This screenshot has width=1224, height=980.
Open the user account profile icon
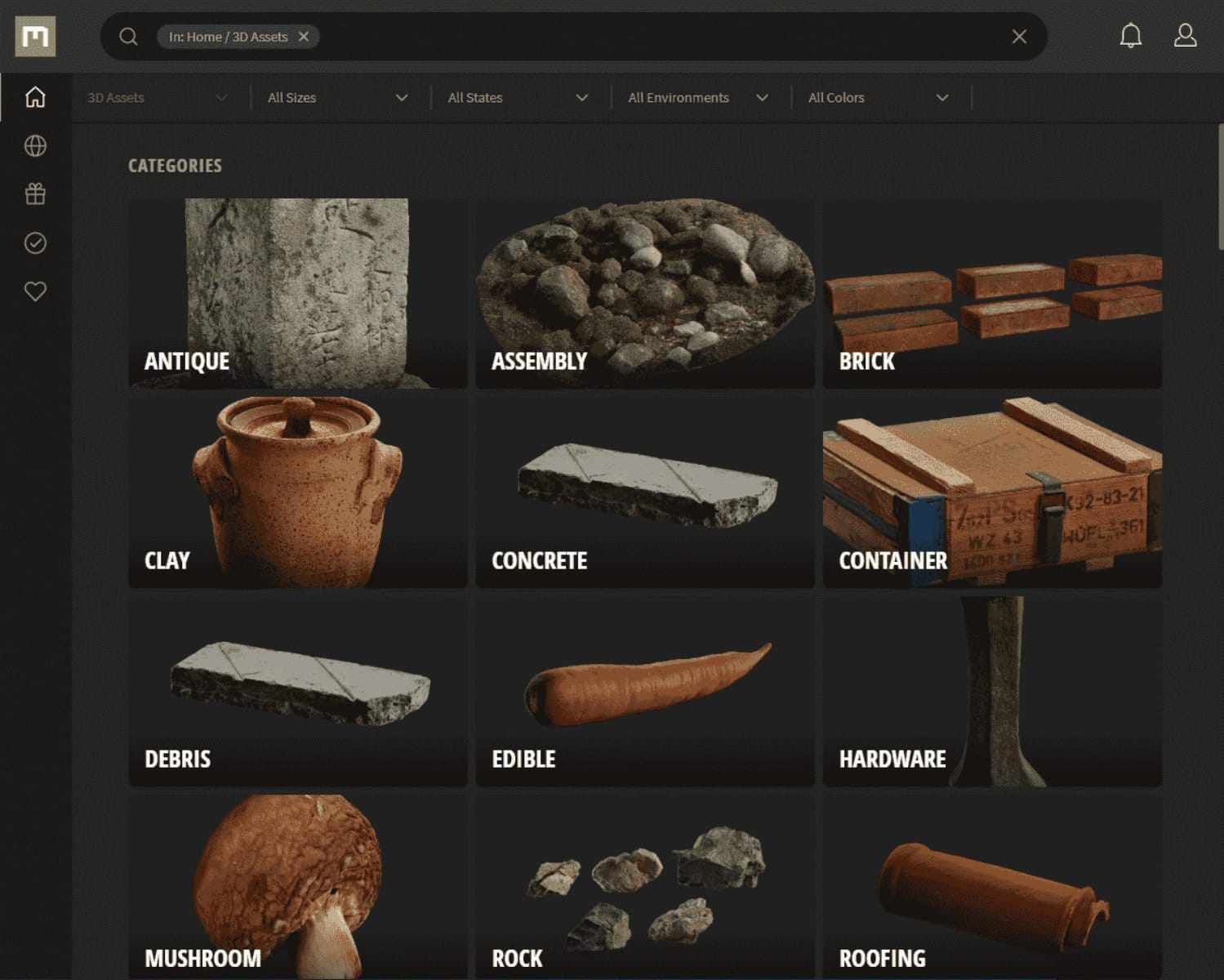1185,36
